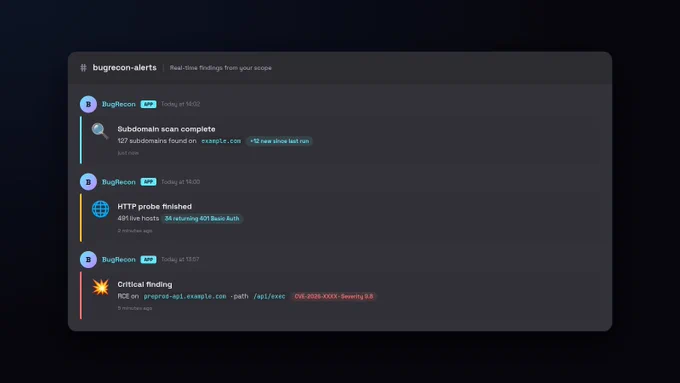This screenshot has width=680, height=383.
Task: Click the '491 live hosts' text
Action: pos(138,218)
